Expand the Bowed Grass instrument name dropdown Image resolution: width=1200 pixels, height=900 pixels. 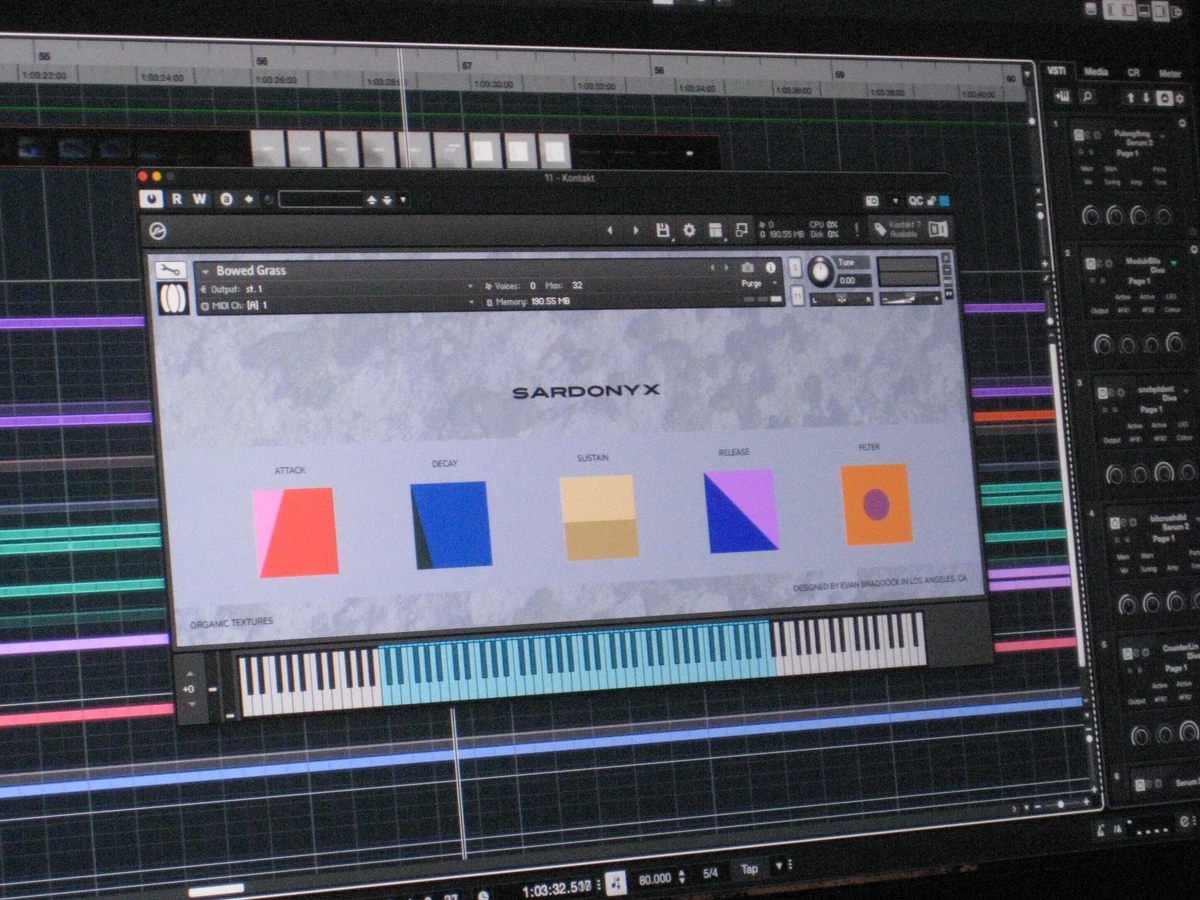pyautogui.click(x=206, y=271)
